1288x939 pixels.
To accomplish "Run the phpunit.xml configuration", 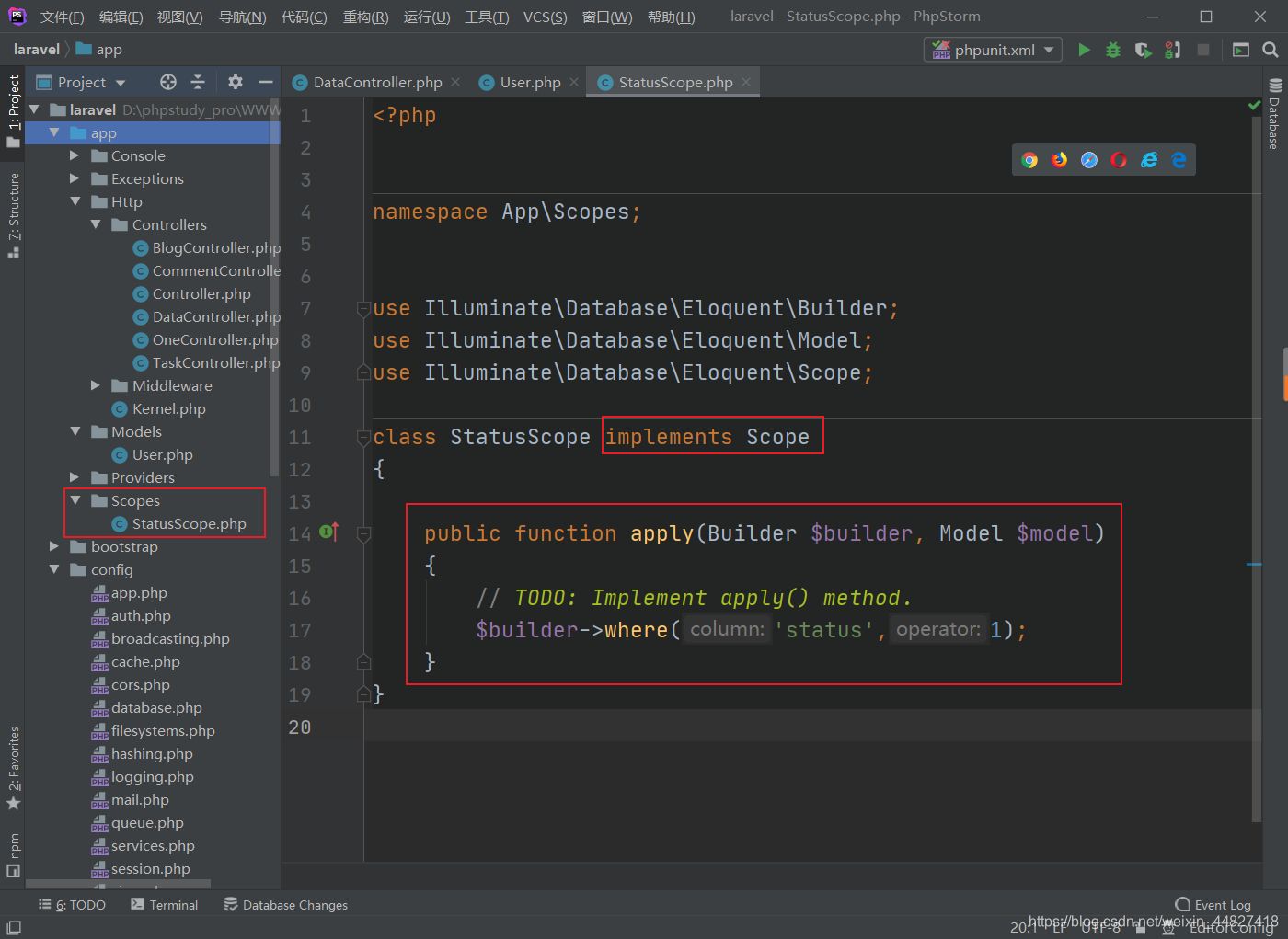I will click(1084, 50).
